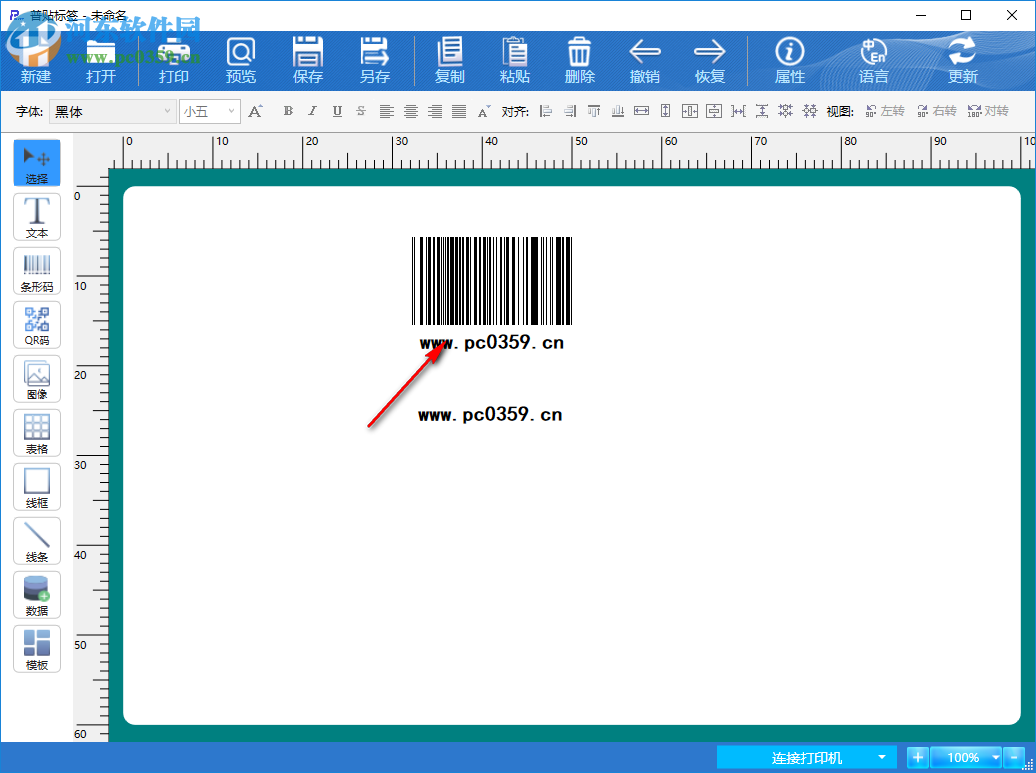1036x773 pixels.
Task: Align objects to right edge
Action: (570, 111)
